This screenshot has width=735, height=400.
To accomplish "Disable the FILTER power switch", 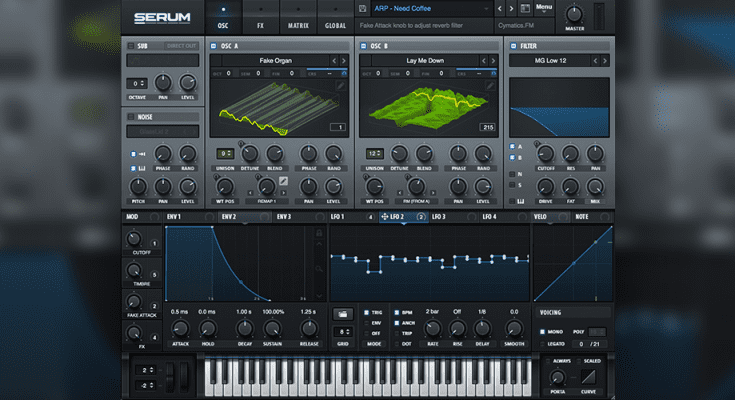I will click(x=513, y=46).
